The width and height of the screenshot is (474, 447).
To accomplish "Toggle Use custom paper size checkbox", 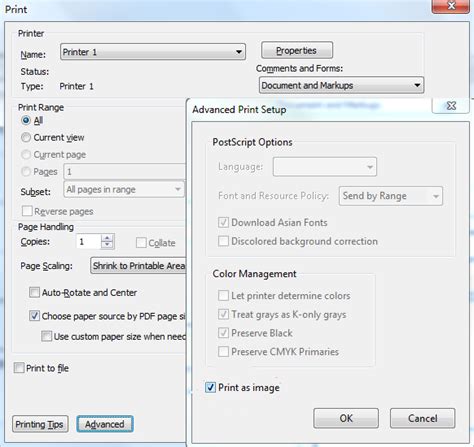I will 46,336.
